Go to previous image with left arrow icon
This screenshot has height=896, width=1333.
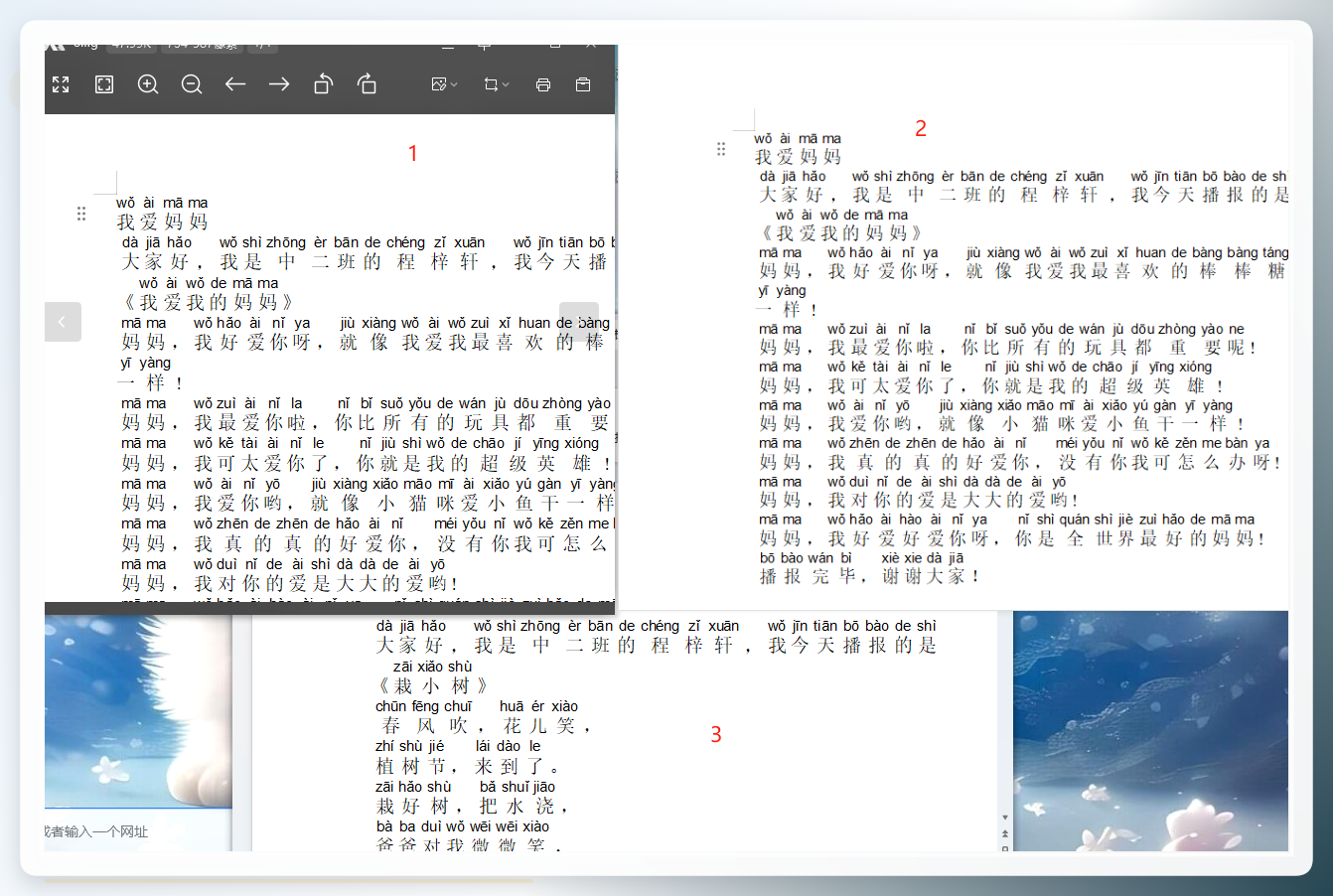pyautogui.click(x=235, y=84)
